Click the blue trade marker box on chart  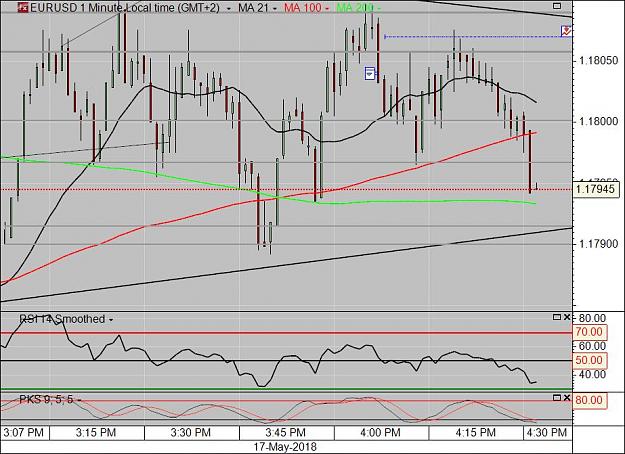(370, 73)
